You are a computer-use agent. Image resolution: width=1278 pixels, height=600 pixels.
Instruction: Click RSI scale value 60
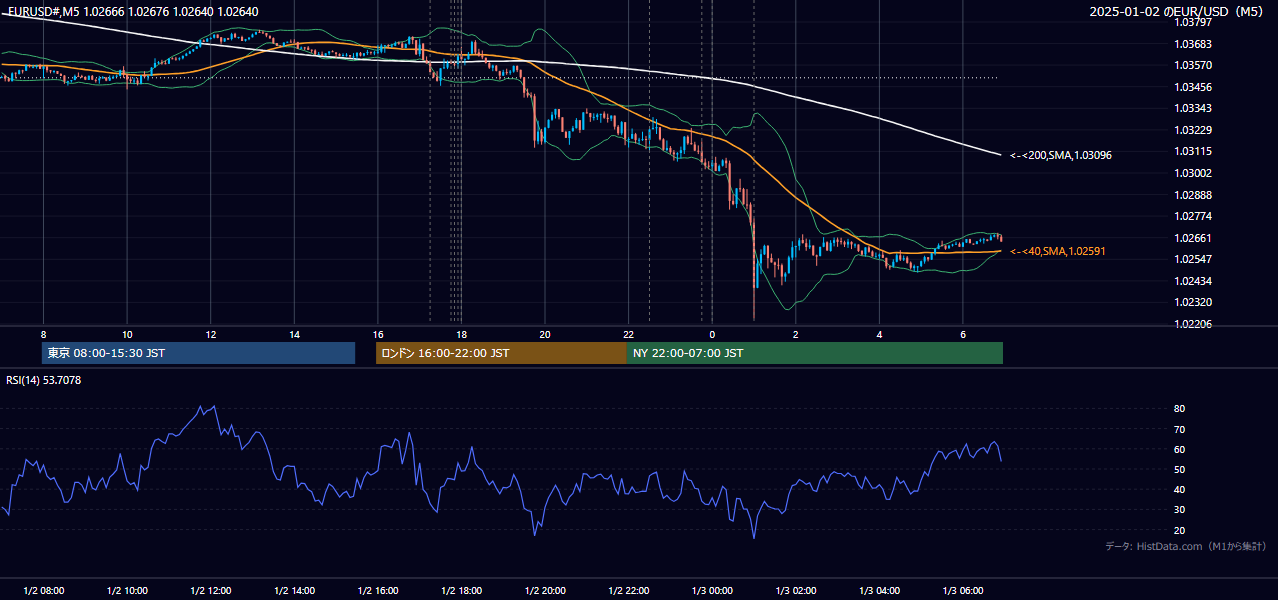1180,449
